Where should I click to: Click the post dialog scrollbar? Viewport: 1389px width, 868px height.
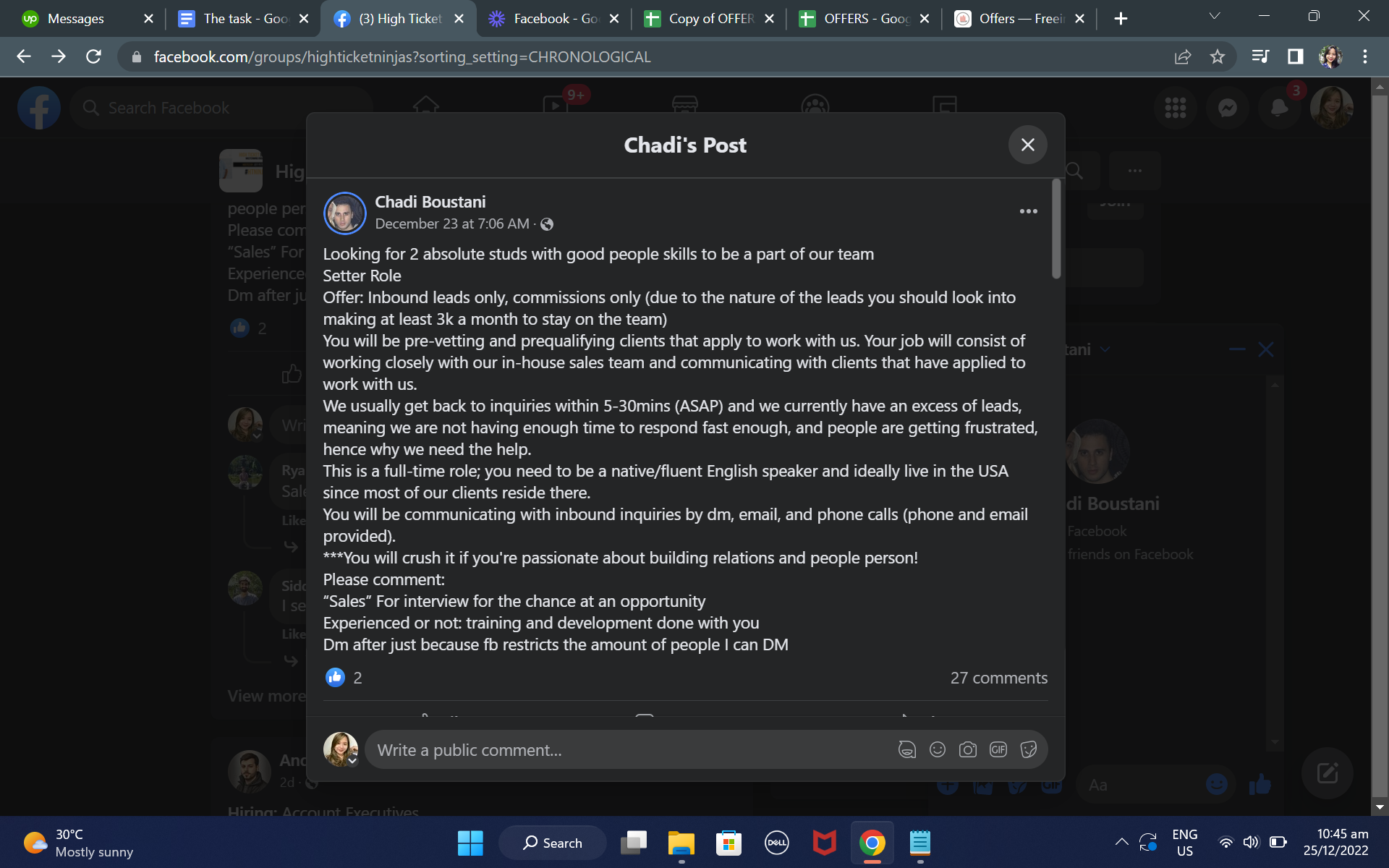[x=1056, y=229]
